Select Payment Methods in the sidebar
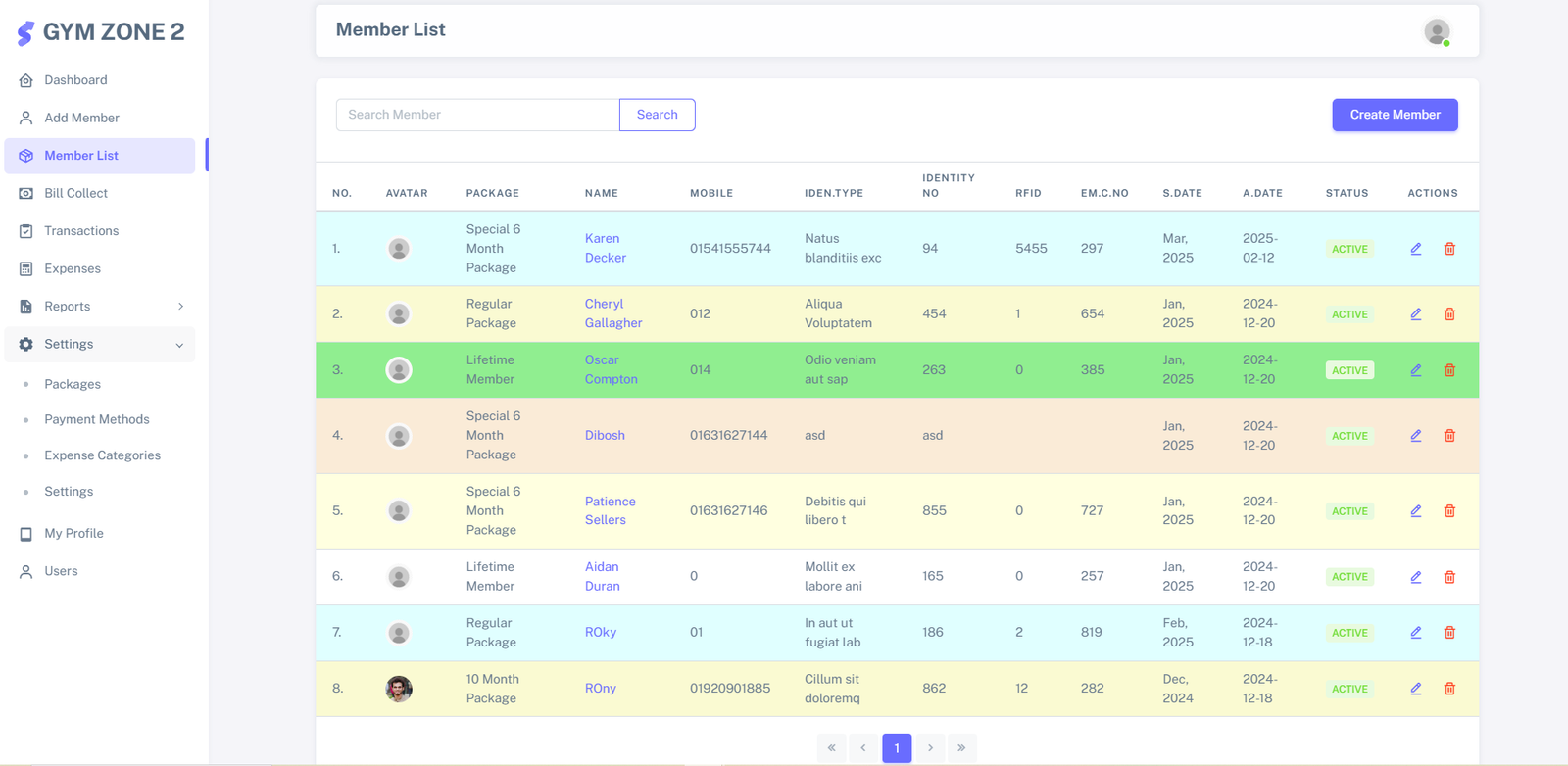 pyautogui.click(x=97, y=419)
